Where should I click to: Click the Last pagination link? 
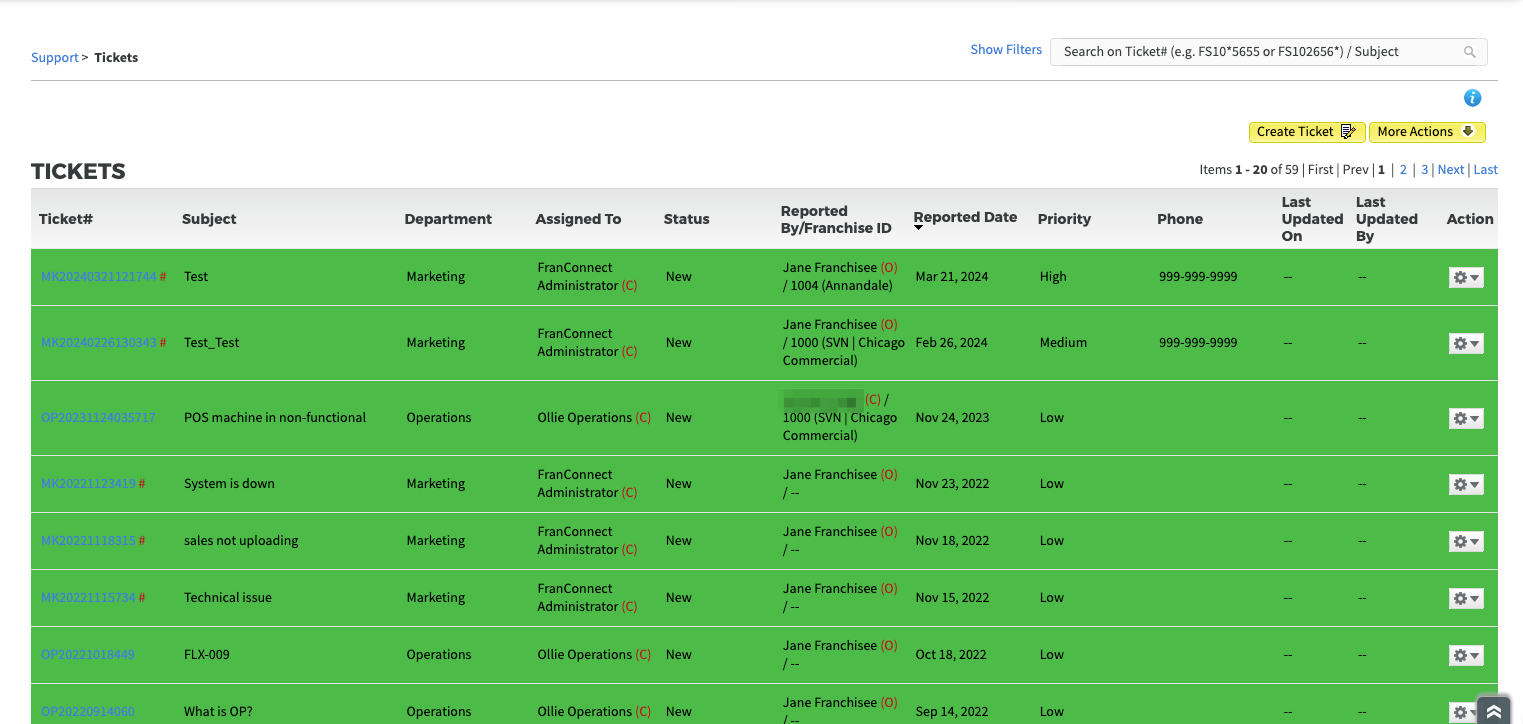[1486, 169]
